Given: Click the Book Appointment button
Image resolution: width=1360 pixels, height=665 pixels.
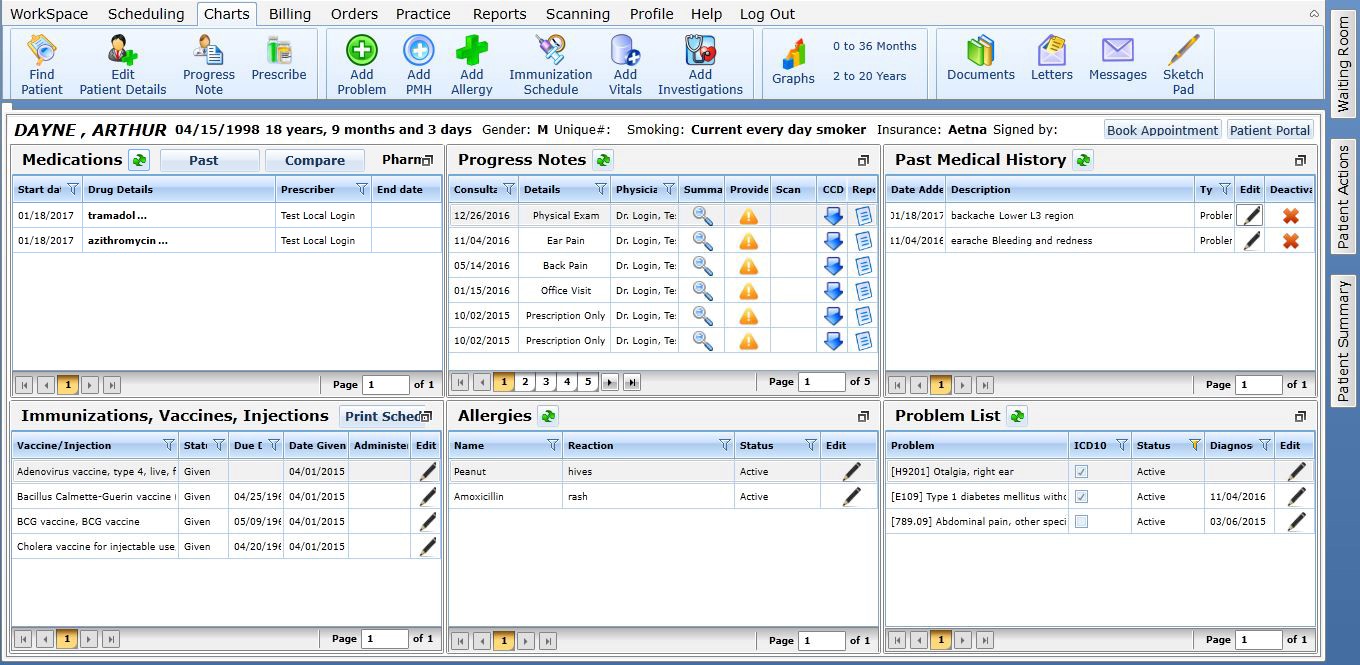Looking at the screenshot, I should pyautogui.click(x=1161, y=129).
